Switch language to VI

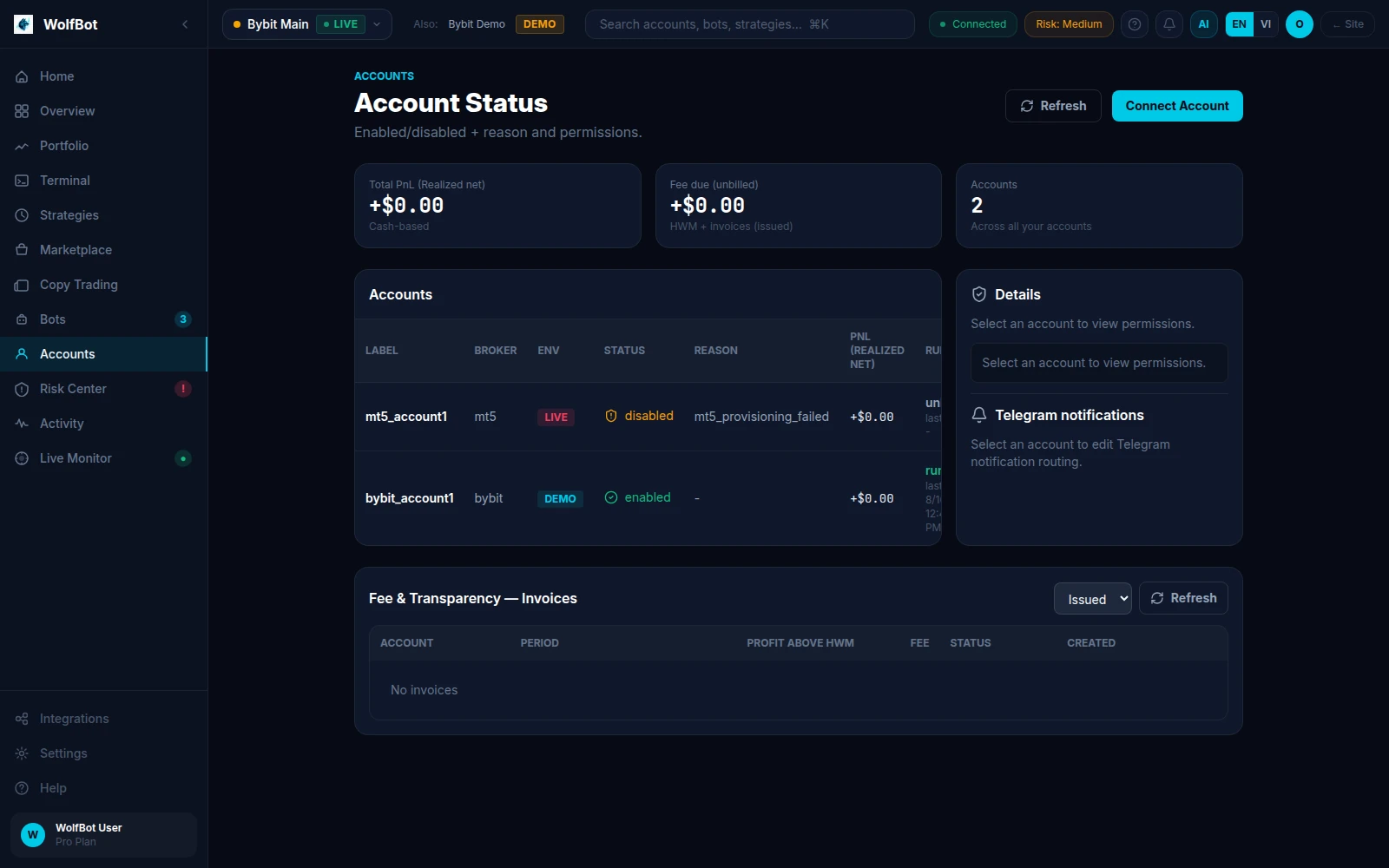click(x=1266, y=24)
